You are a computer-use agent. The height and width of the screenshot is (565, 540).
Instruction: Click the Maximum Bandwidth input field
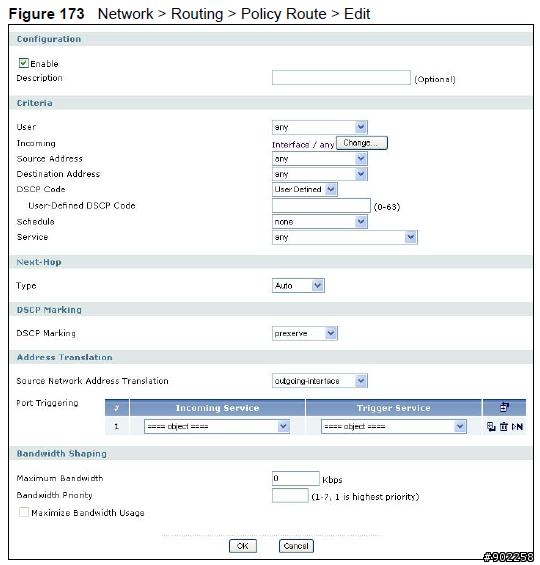pyautogui.click(x=296, y=479)
